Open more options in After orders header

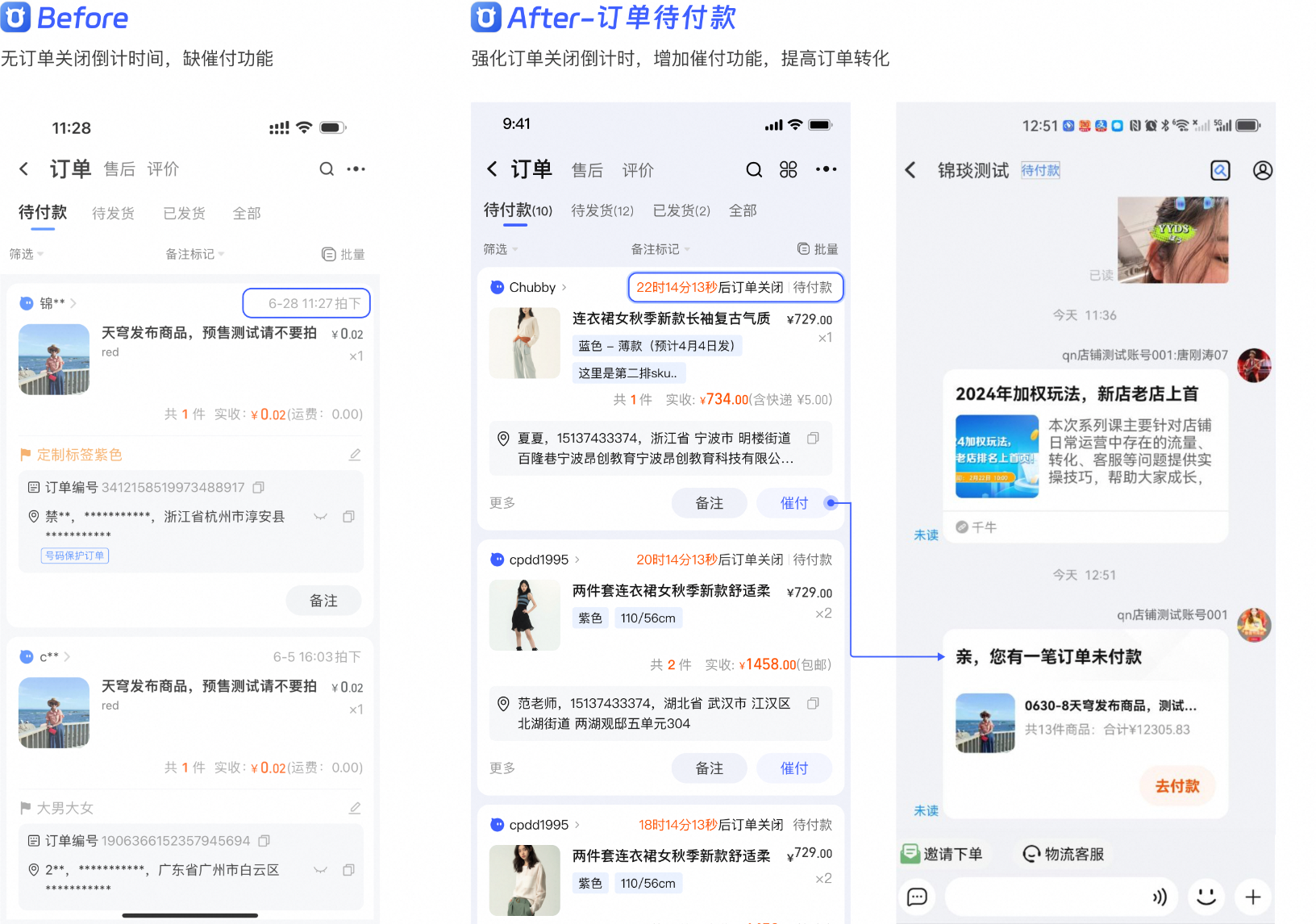(x=826, y=169)
